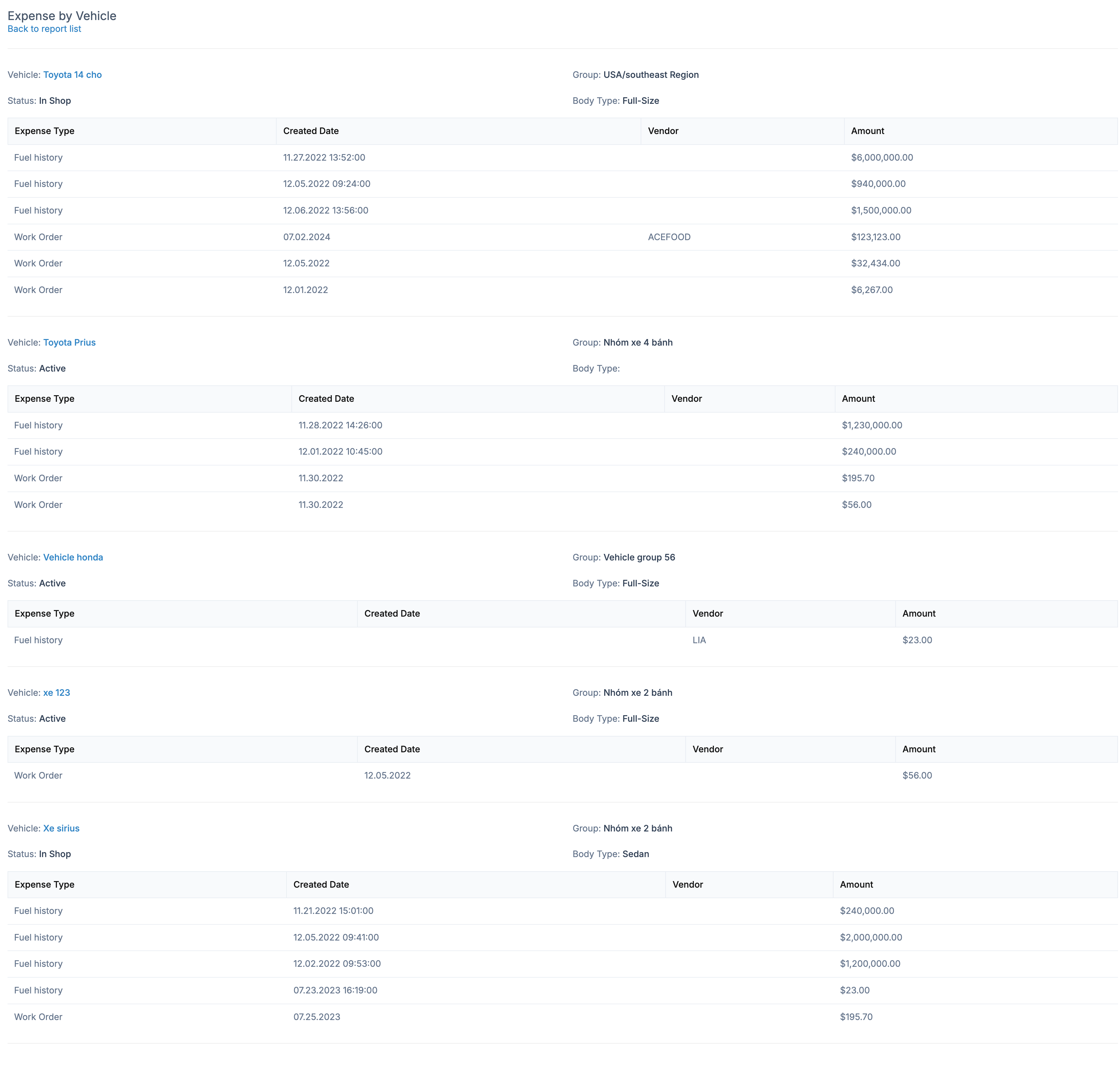Screen dimensions: 1120x1068
Task: Click the Expense by Vehicle page title
Action: coord(61,16)
